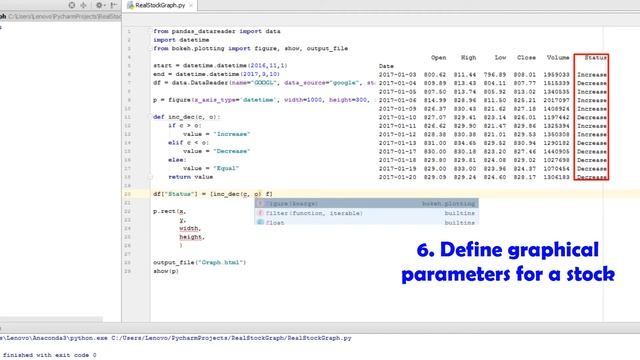Click the project panel horizontal scrollbar

tap(51, 319)
